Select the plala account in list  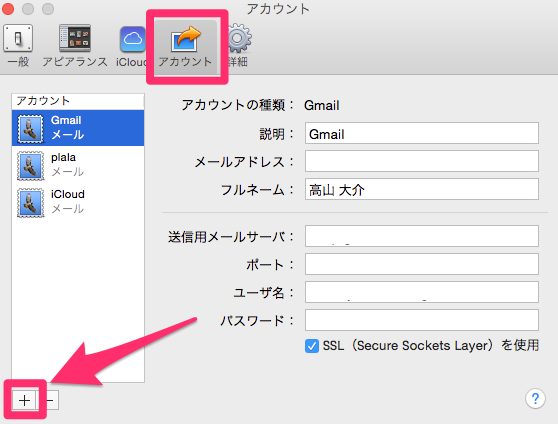point(78,165)
